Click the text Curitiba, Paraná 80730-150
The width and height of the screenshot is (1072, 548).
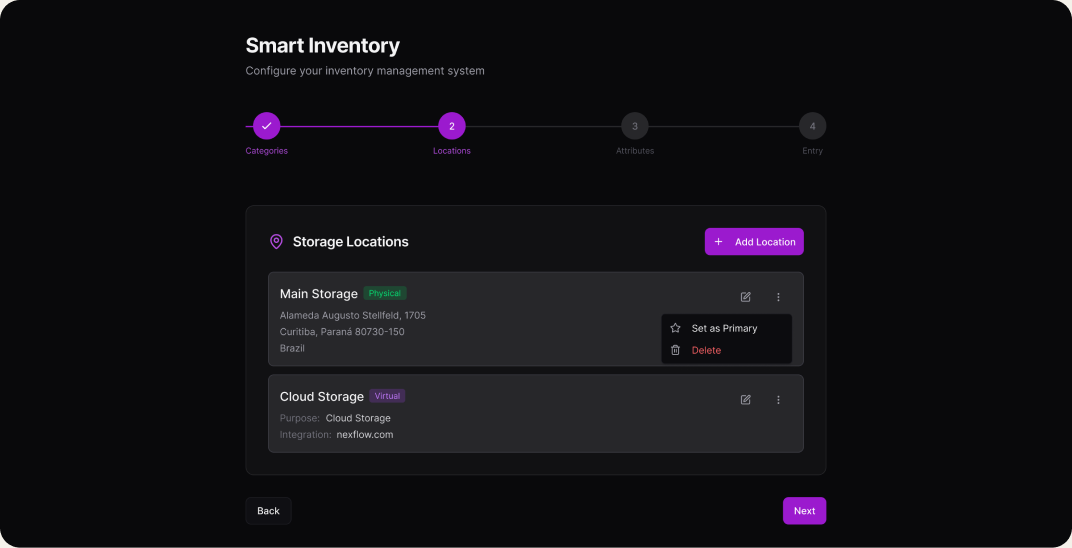click(x=342, y=332)
